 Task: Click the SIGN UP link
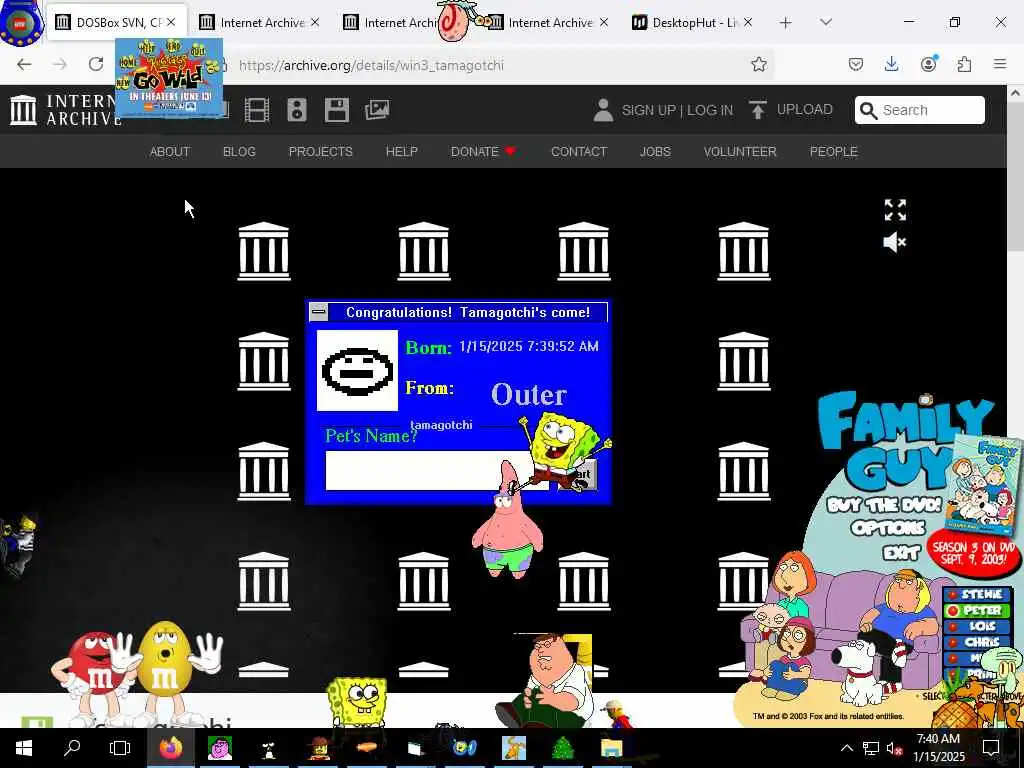[x=648, y=110]
